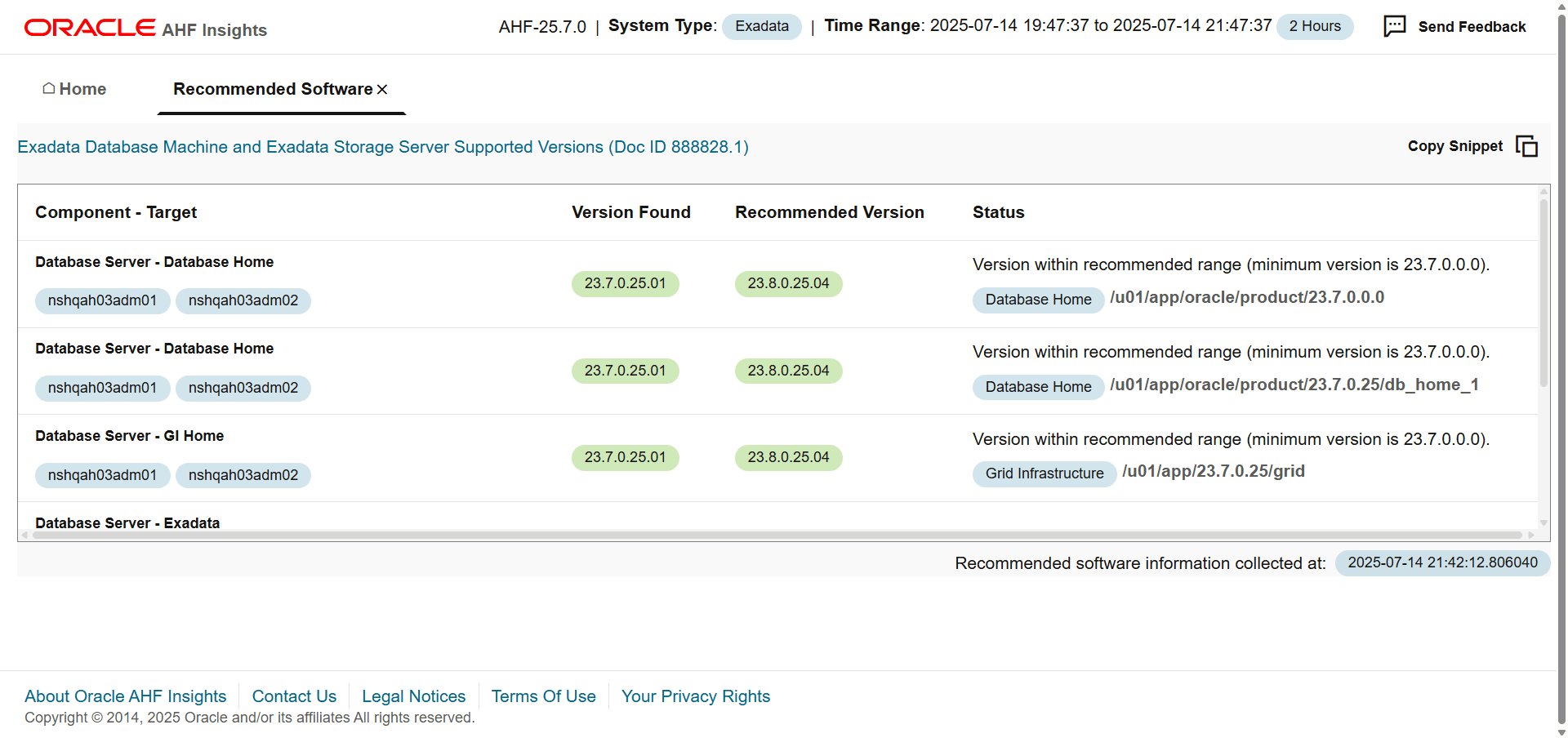Click the table scroll-down arrow

point(1543,522)
